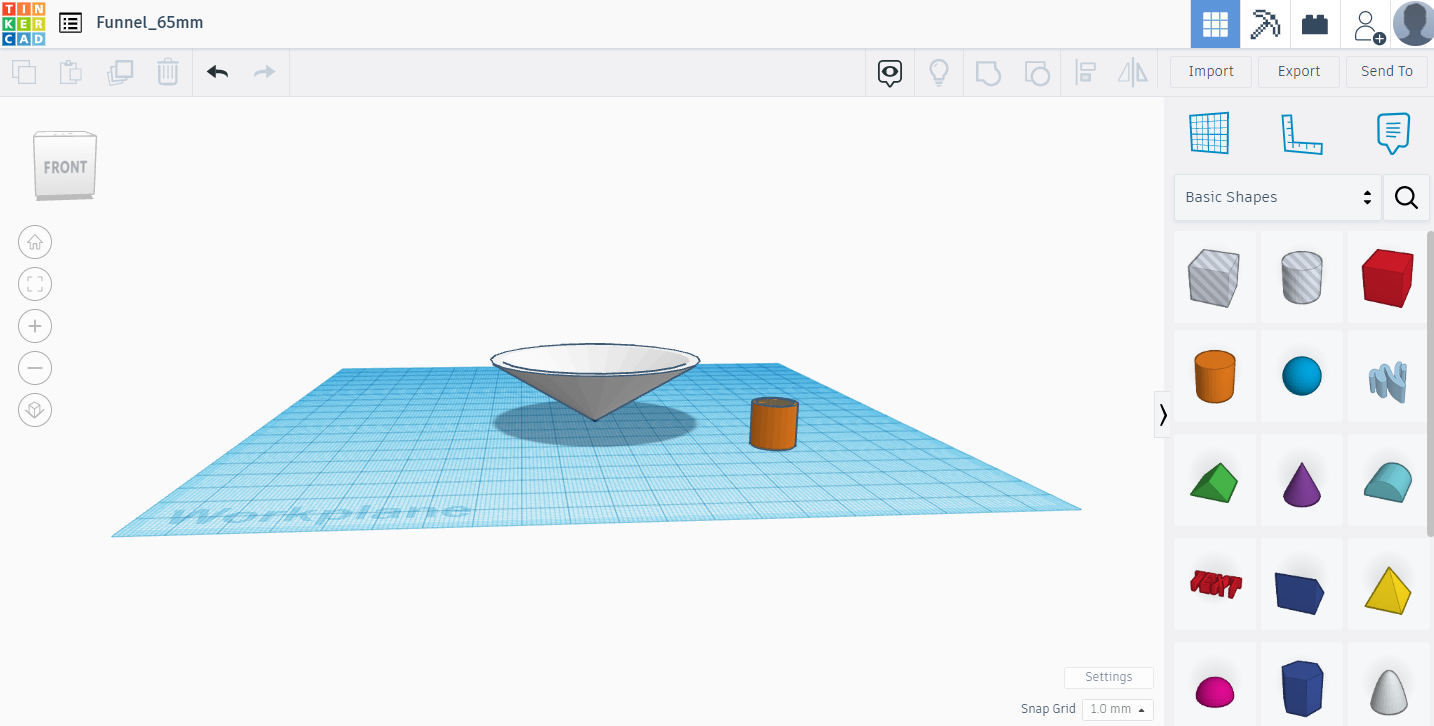
Task: Pick the red Text shape
Action: point(1214,584)
